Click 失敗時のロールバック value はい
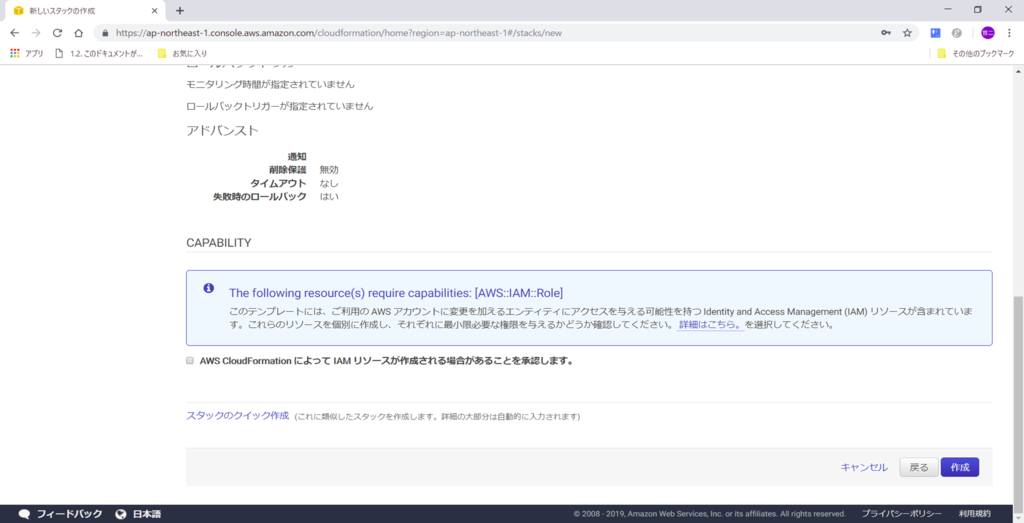Screen dimensions: 1024x523 [x=329, y=197]
